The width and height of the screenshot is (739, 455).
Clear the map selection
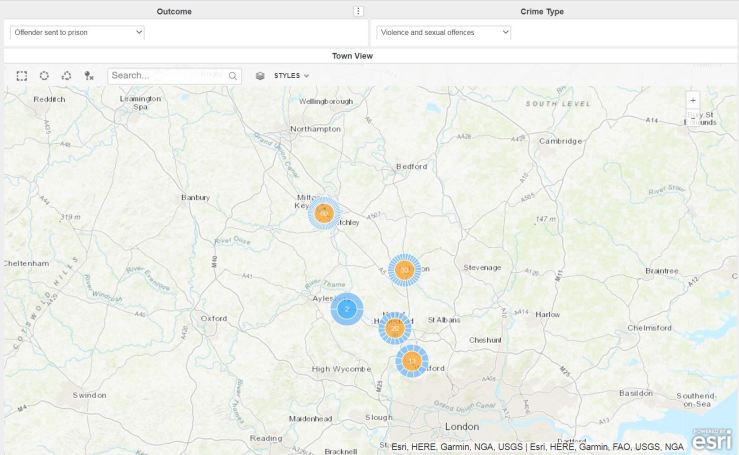pyautogui.click(x=89, y=76)
